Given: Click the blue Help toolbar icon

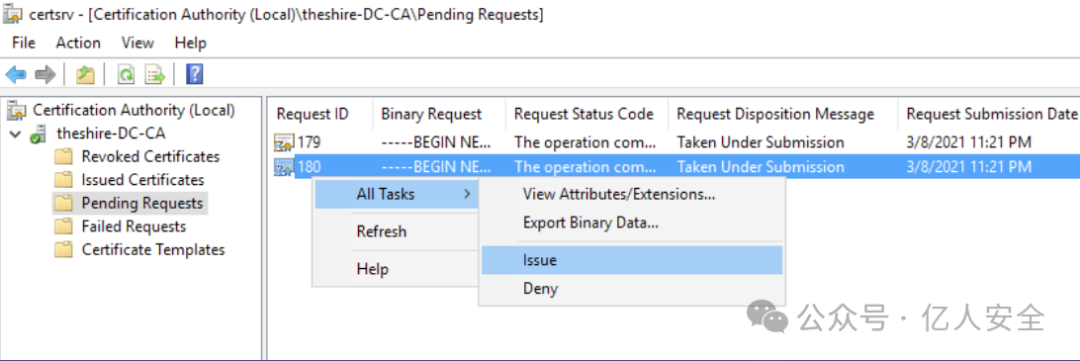Looking at the screenshot, I should (195, 74).
